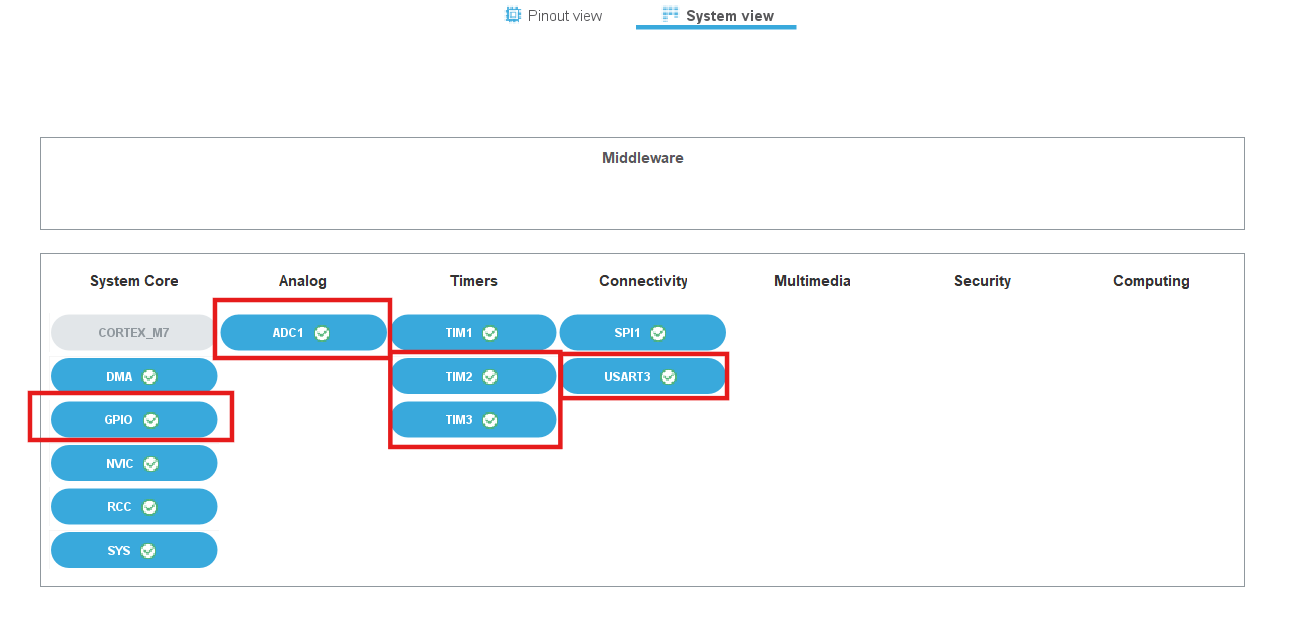Click the chip icon beside Pinout view
Viewport: 1290px width, 642px height.
513,15
